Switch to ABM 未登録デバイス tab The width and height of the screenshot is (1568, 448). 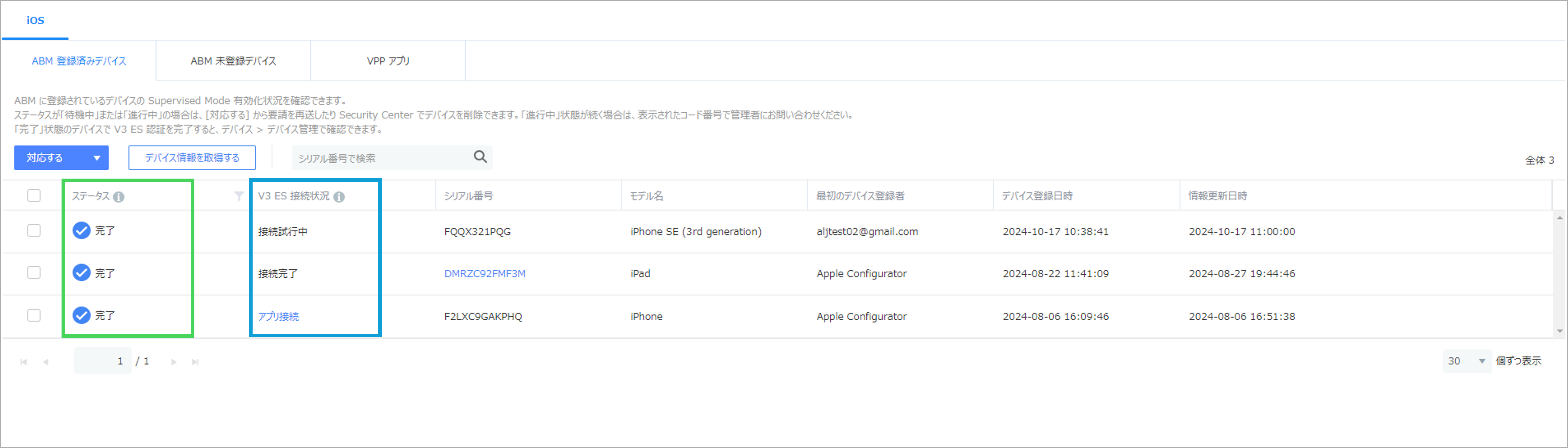coord(233,61)
